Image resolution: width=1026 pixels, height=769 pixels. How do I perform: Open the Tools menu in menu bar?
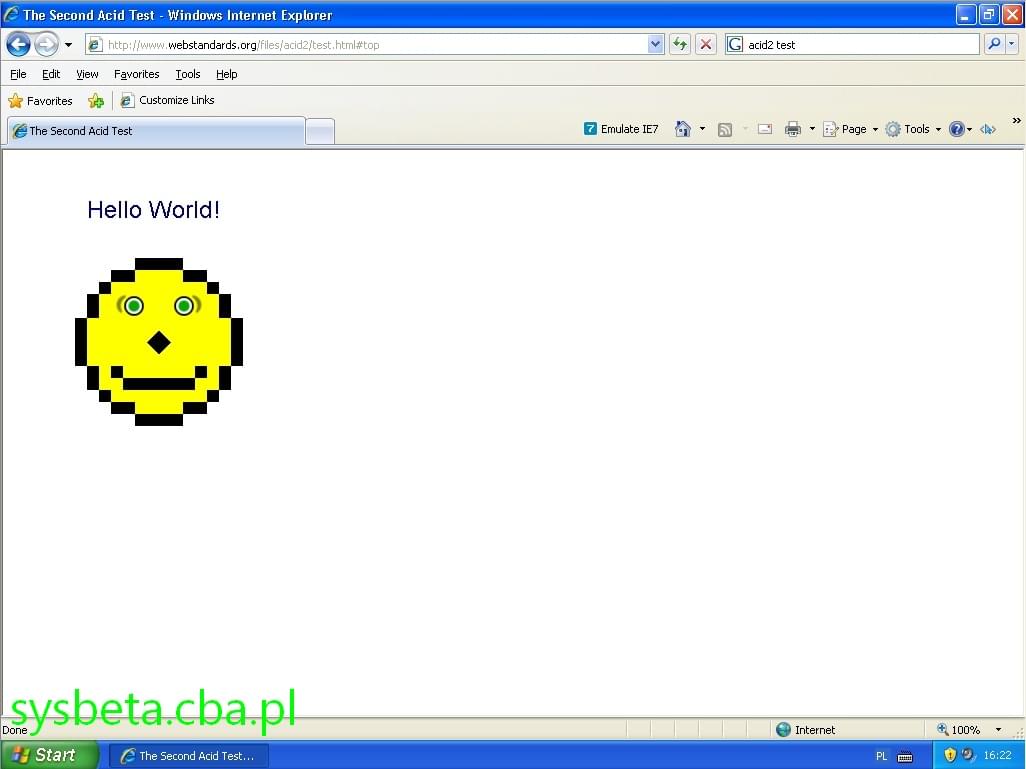188,74
